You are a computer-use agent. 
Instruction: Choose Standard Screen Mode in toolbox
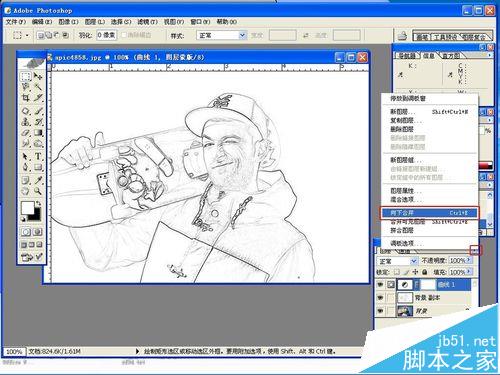(24, 245)
